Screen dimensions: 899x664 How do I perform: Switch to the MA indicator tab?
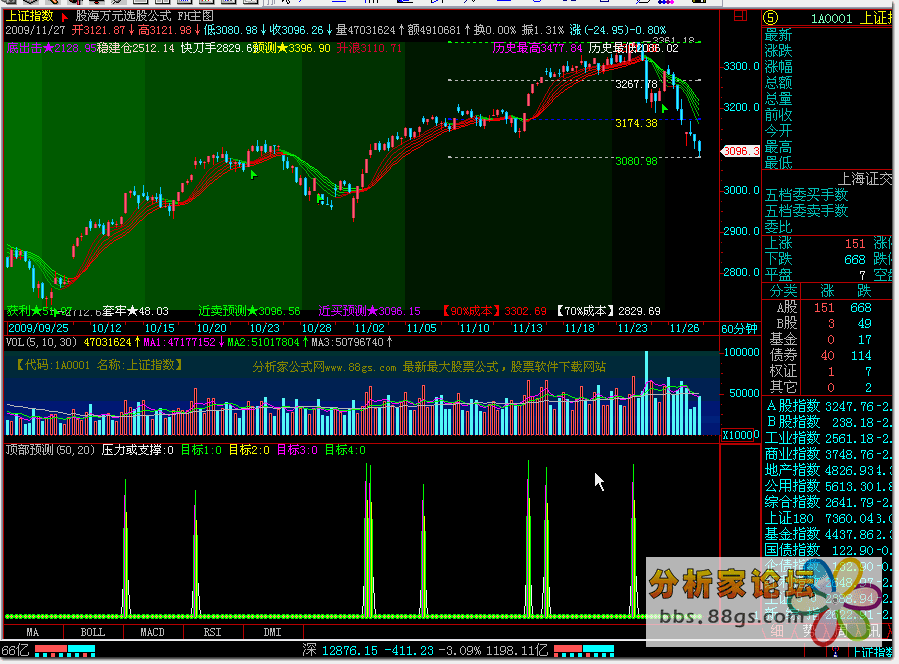[x=33, y=632]
